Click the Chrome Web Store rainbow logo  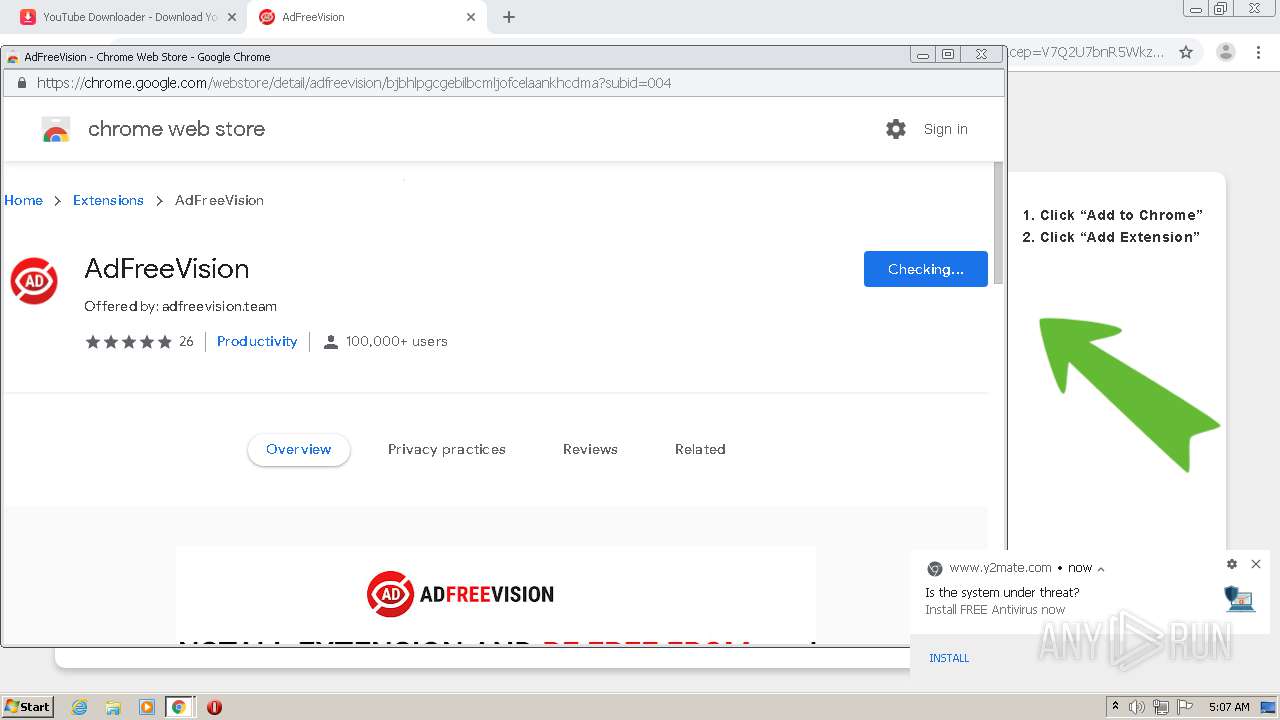tap(56, 129)
